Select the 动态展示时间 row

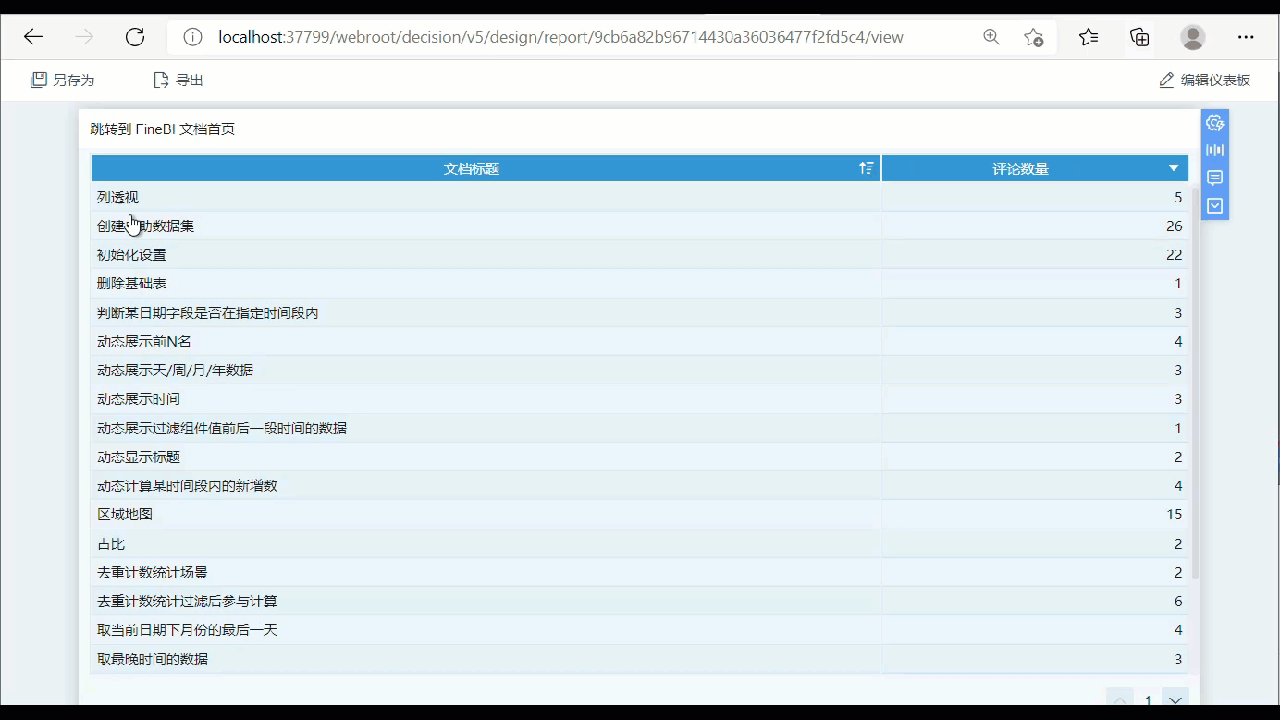[639, 399]
